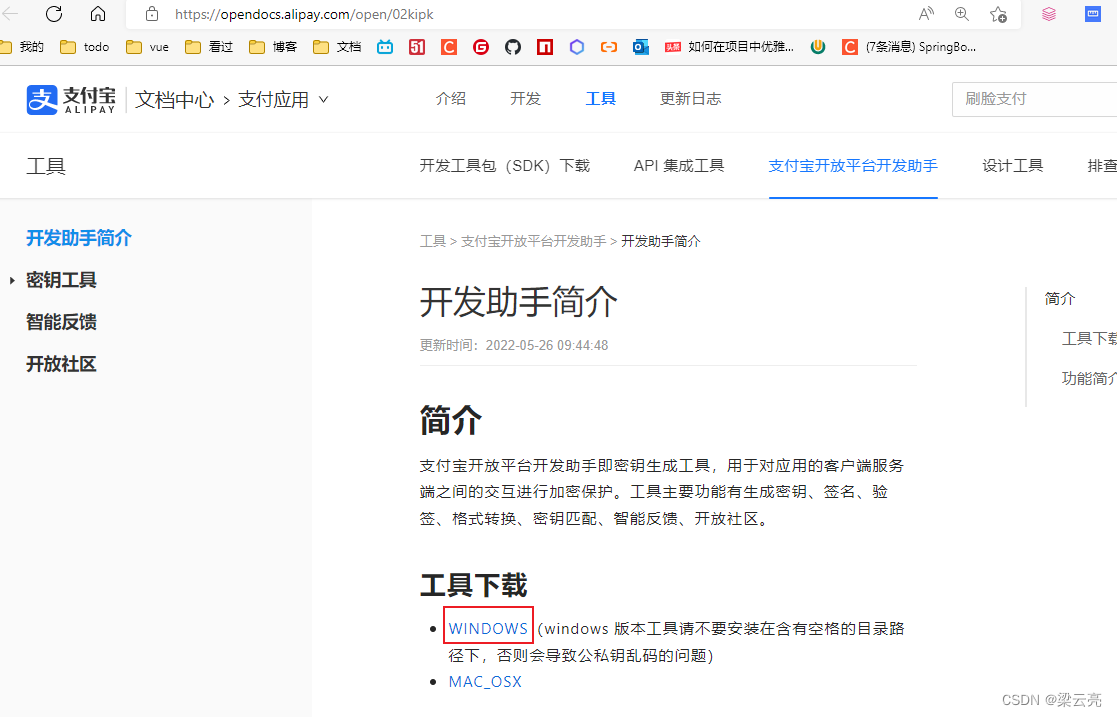The image size is (1117, 717).
Task: Click 支付宝开放平台开发助手 breadcrumb link
Action: (x=534, y=242)
